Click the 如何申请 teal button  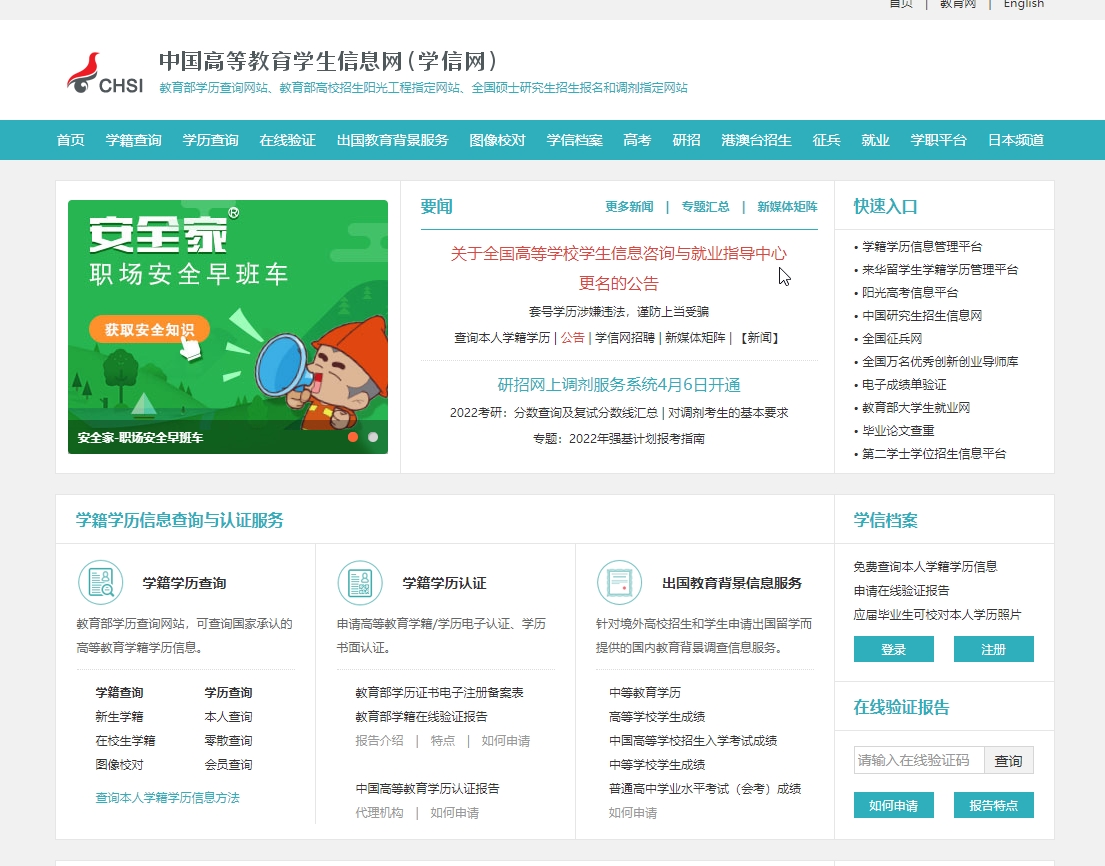(894, 805)
